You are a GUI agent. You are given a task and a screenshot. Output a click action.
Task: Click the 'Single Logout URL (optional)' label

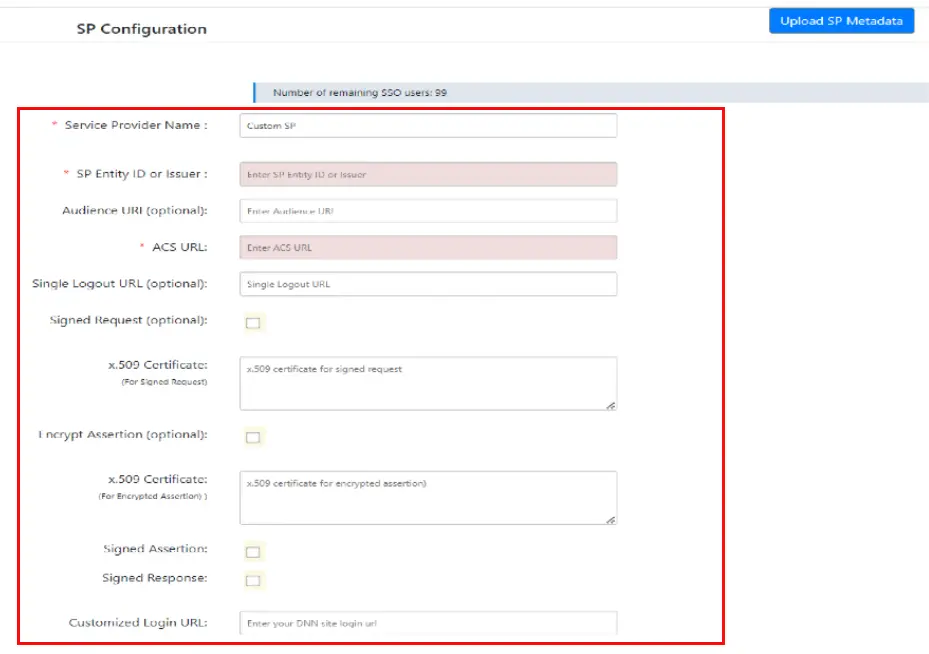click(x=120, y=283)
